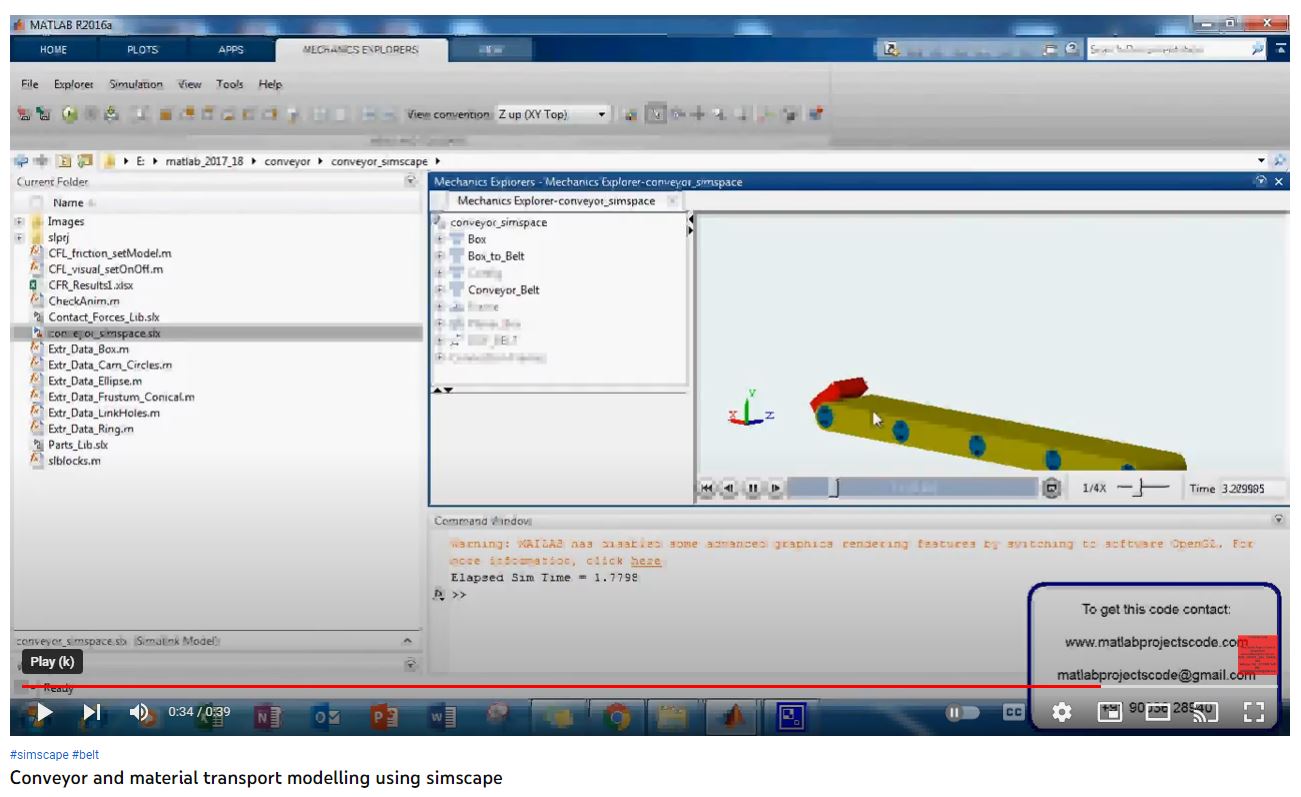Toggle closed captions CC button

point(1014,712)
